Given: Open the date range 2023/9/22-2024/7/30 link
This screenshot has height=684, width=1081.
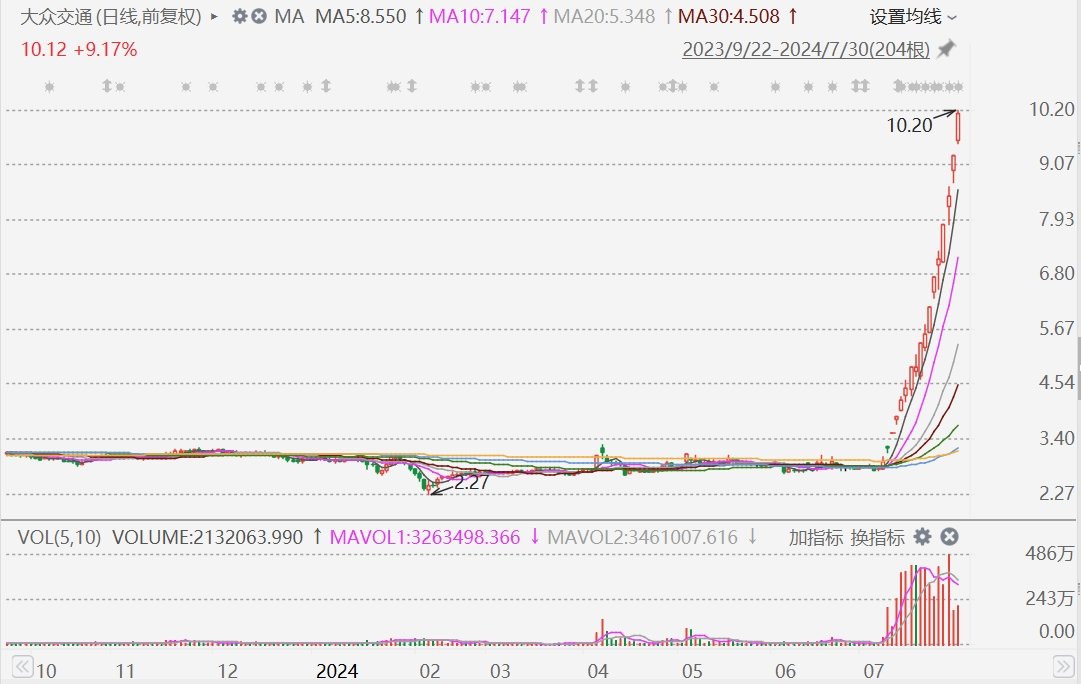Looking at the screenshot, I should [x=805, y=50].
